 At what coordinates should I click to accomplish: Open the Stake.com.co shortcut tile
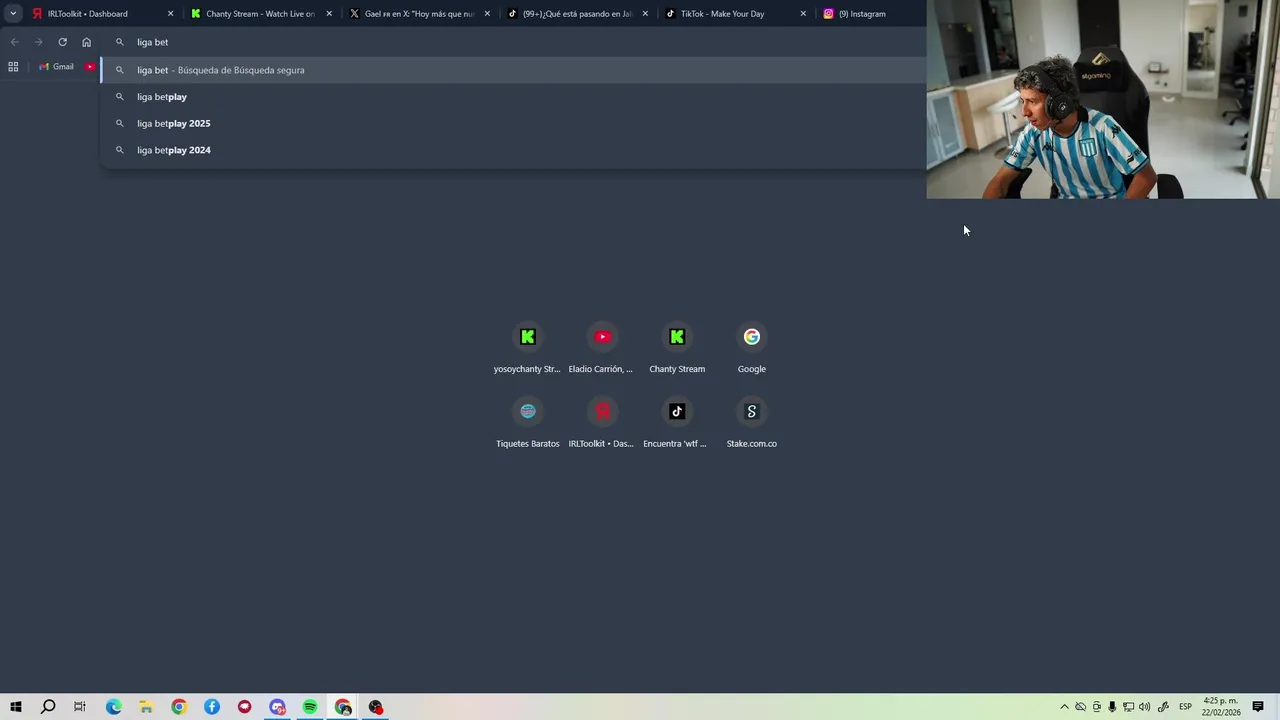(x=751, y=423)
